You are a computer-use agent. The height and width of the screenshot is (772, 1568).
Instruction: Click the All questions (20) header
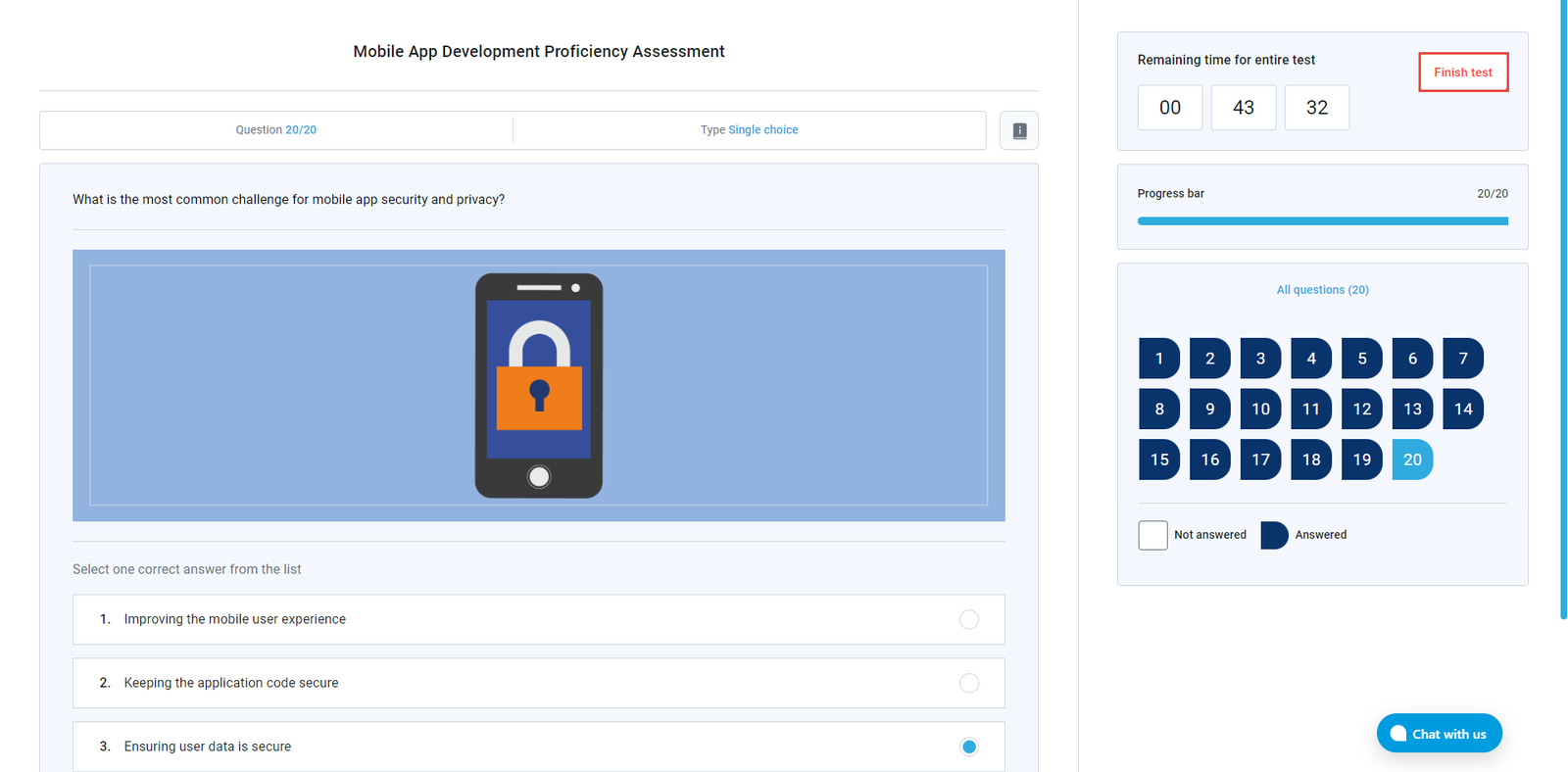pos(1322,290)
